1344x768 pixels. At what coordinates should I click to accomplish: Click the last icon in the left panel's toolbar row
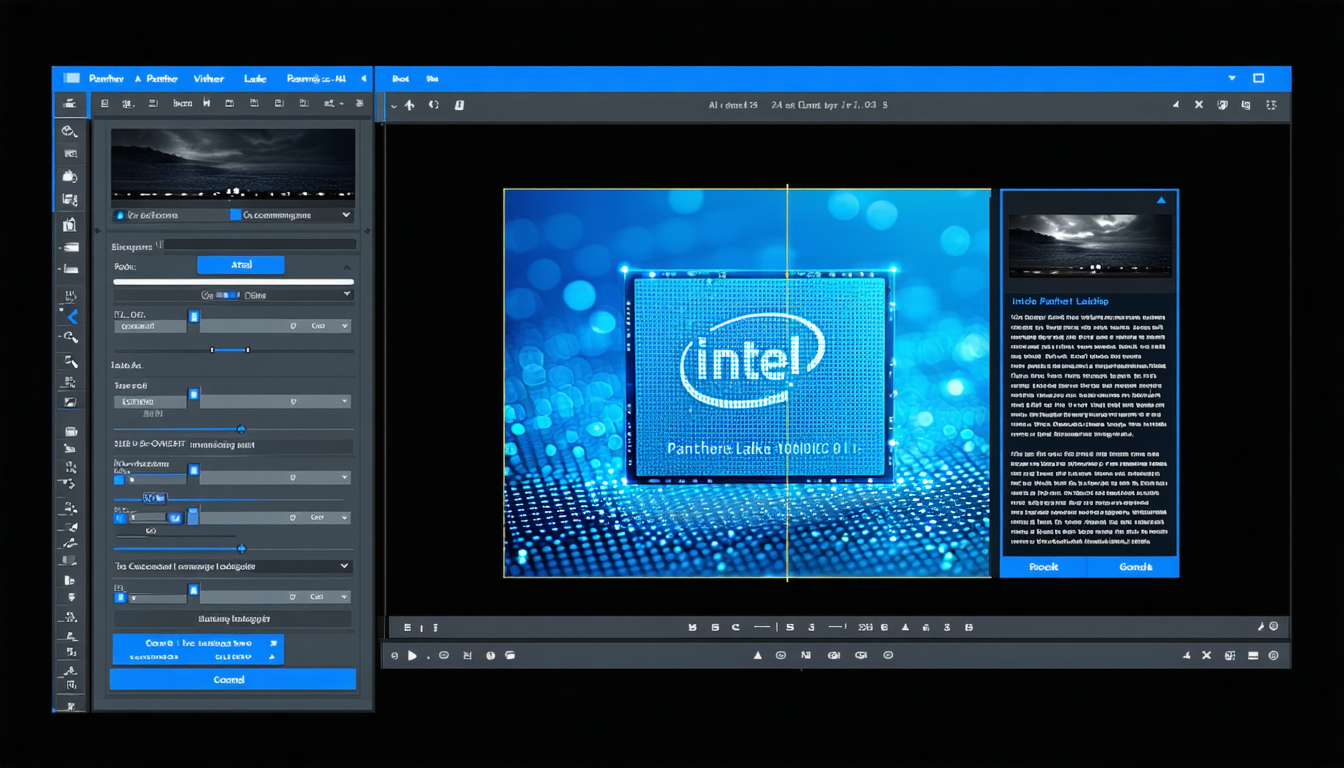(358, 103)
